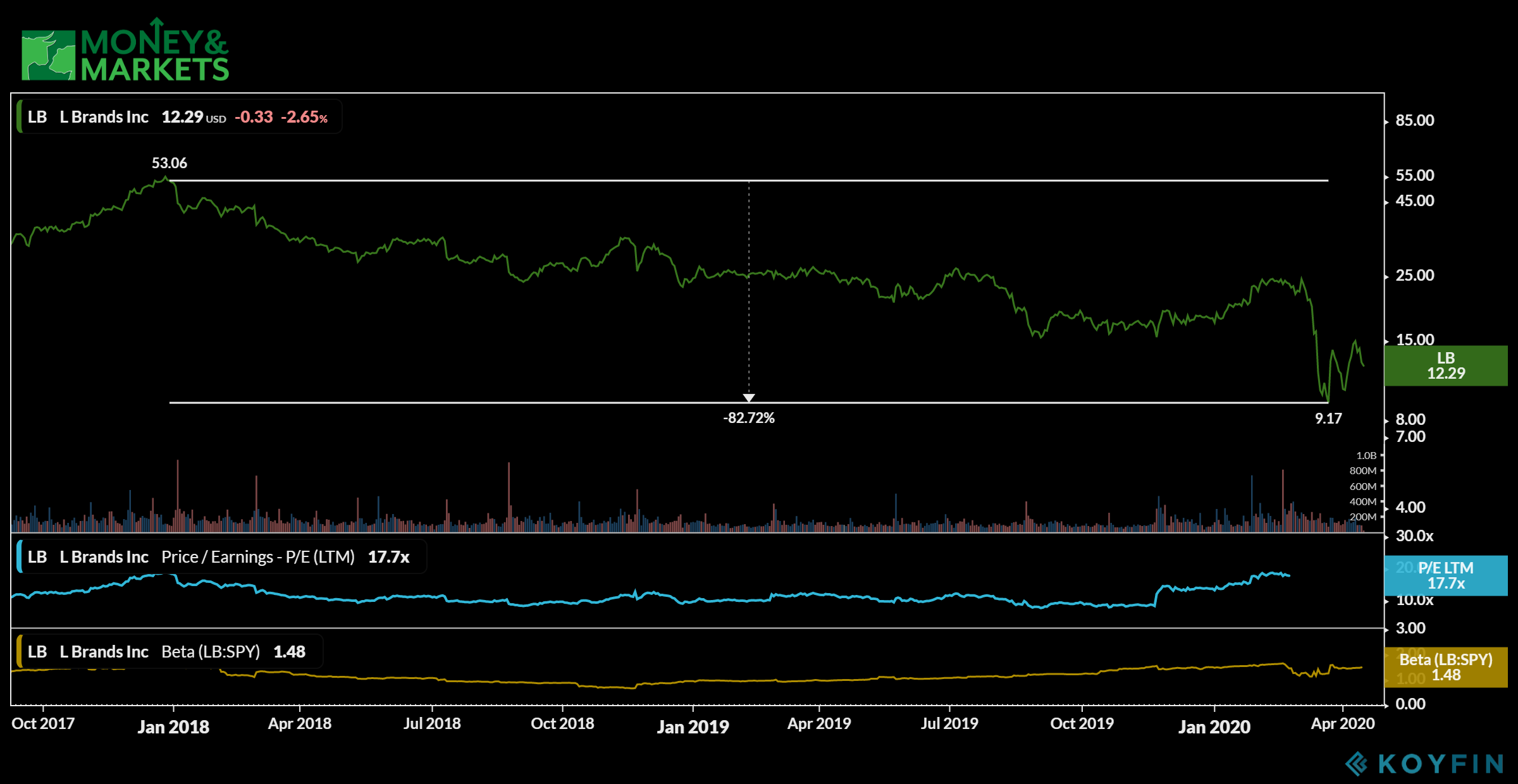This screenshot has height=784, width=1518.
Task: Click the 9.17 low price label
Action: tap(1328, 419)
